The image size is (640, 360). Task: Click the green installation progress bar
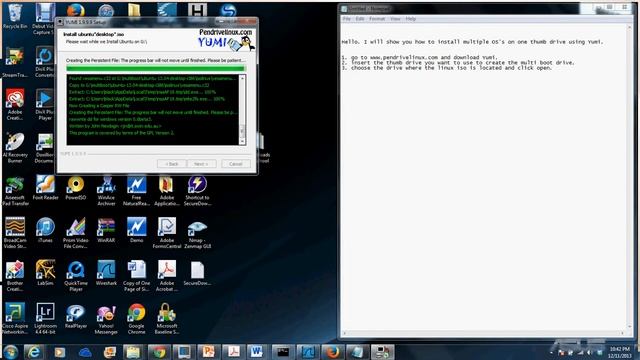click(156, 69)
